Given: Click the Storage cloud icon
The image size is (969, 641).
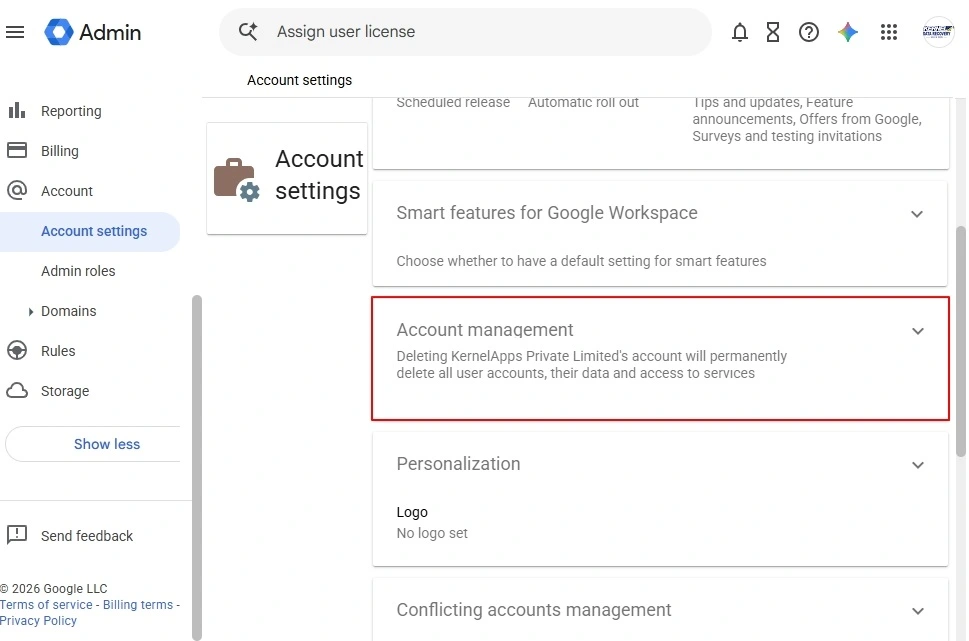Looking at the screenshot, I should click(17, 391).
